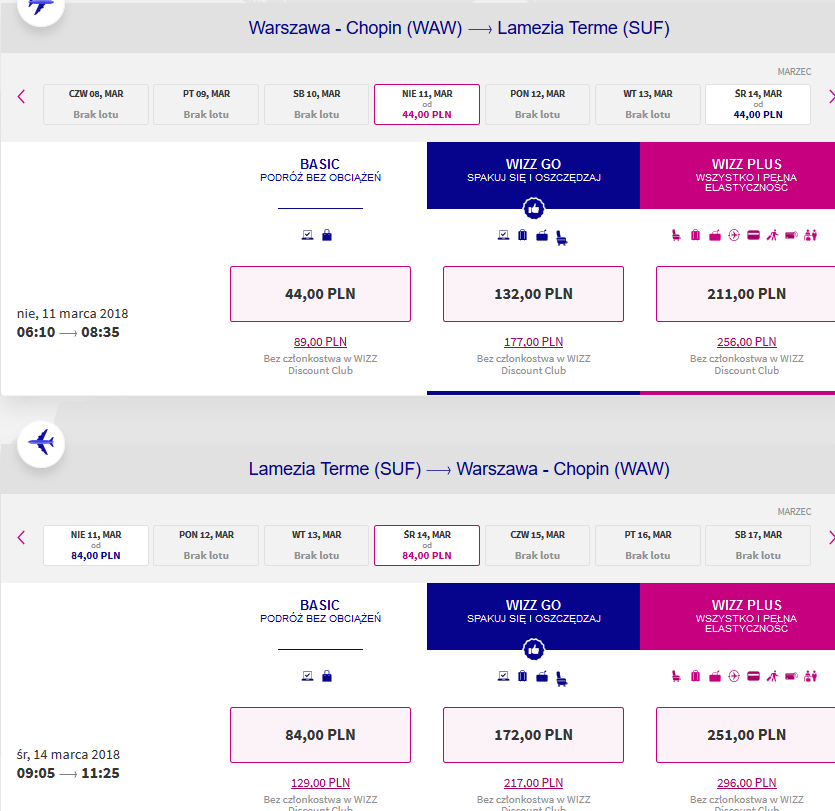This screenshot has width=835, height=811.
Task: Click the refund card icon under outbound WIZZ PLUS
Action: [753, 235]
